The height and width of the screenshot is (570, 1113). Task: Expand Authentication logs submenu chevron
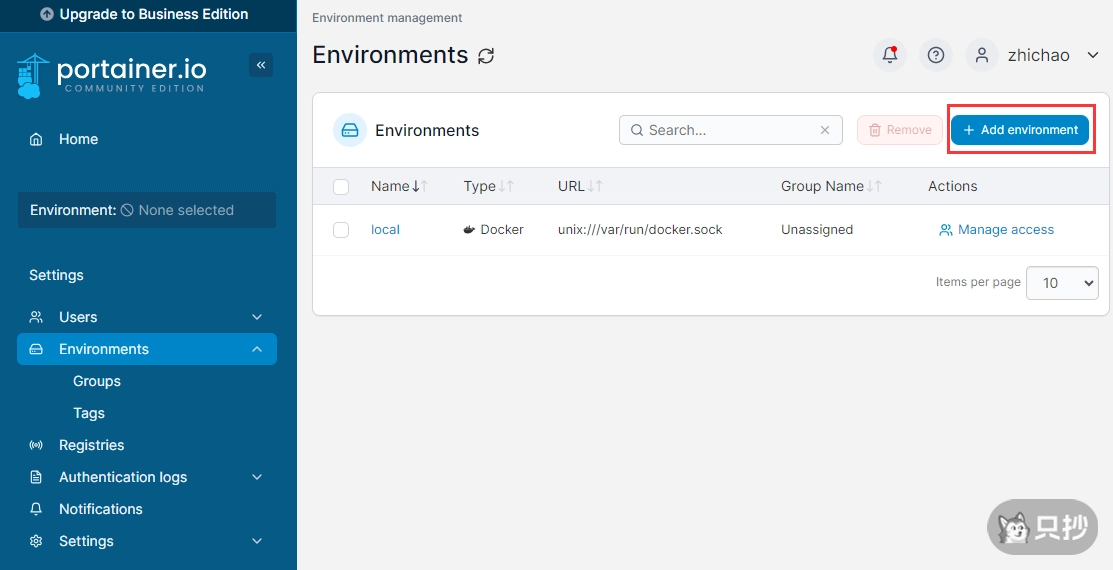257,477
